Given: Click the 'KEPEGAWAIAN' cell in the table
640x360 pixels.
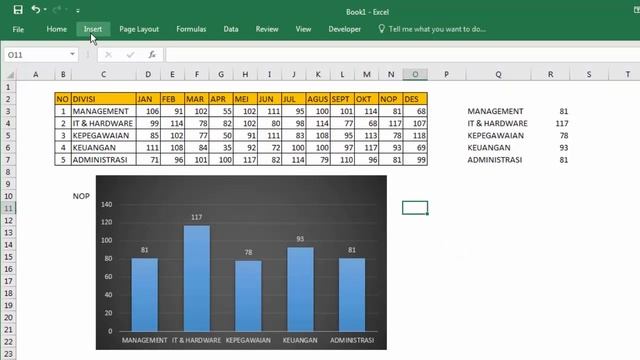Looking at the screenshot, I should (x=104, y=136).
